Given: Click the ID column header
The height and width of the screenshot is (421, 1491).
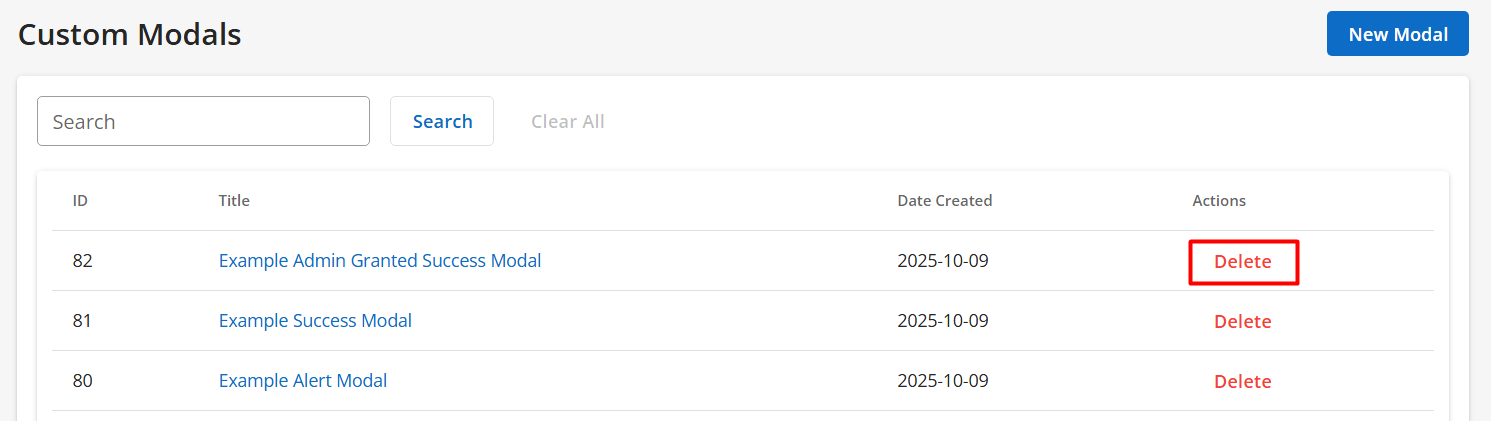Looking at the screenshot, I should [x=80, y=201].
